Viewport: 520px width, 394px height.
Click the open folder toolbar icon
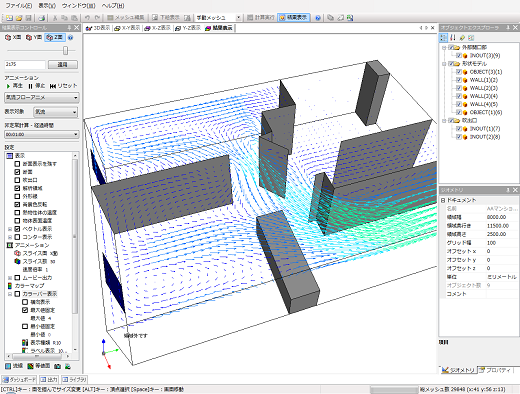19,18
